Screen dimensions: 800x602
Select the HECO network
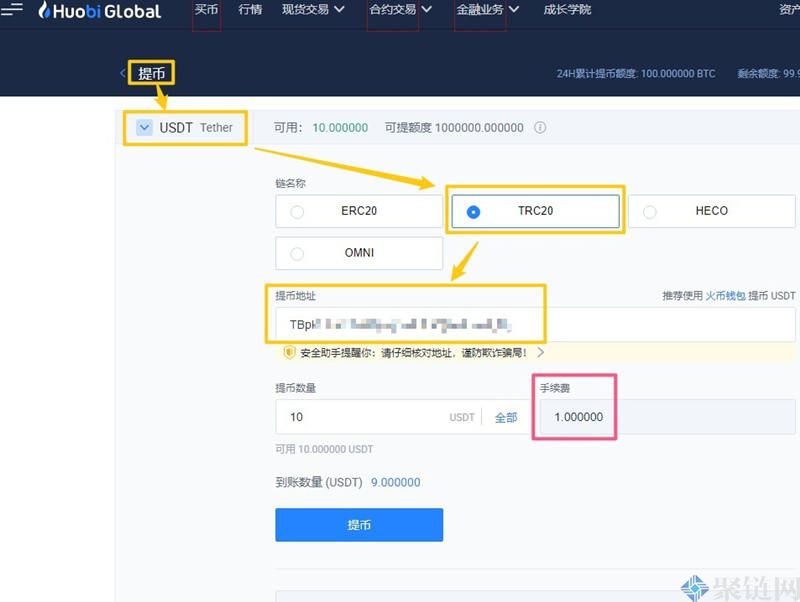pos(651,211)
